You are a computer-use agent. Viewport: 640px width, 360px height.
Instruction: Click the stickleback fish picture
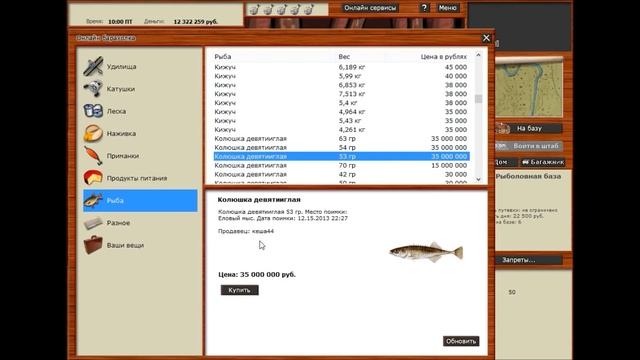(x=426, y=252)
